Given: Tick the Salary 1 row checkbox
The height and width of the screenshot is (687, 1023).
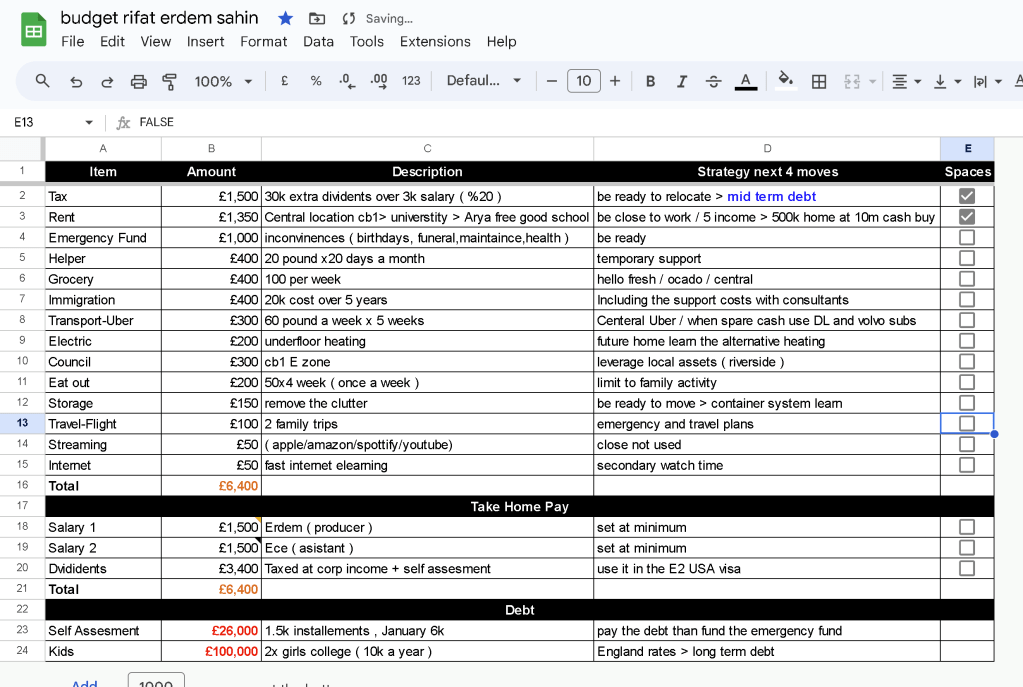Looking at the screenshot, I should [967, 527].
